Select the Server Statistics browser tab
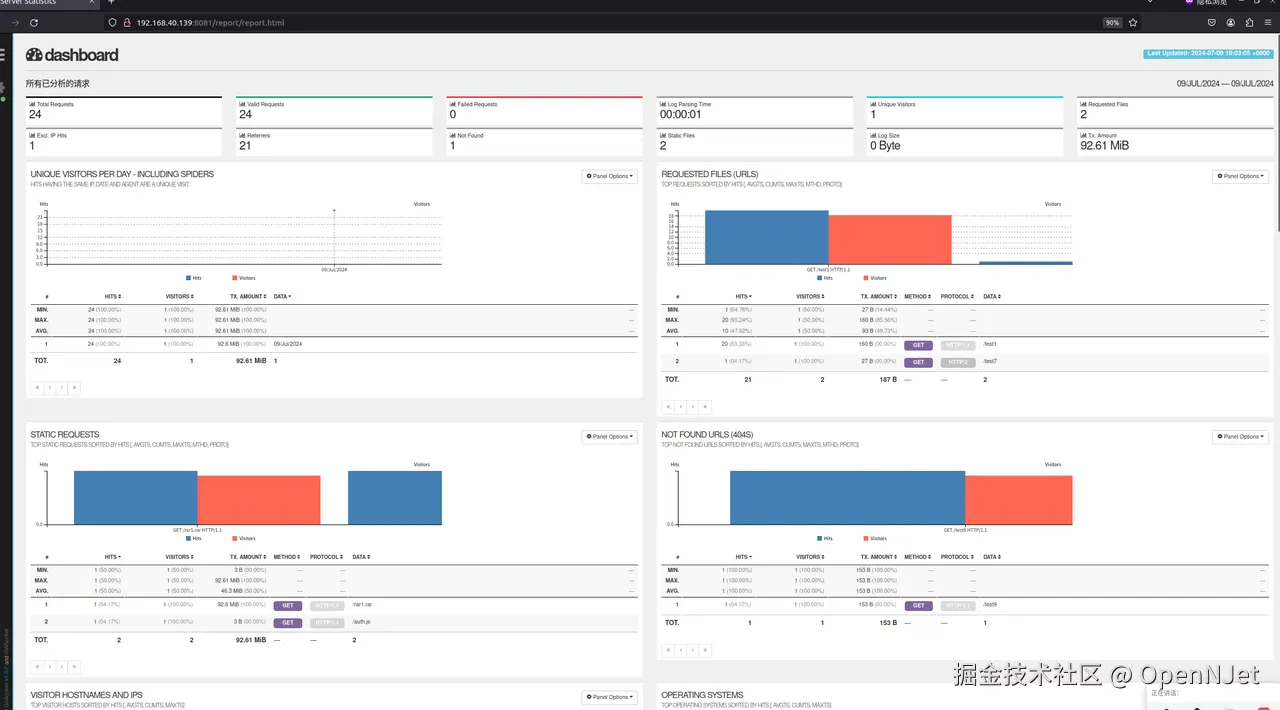The image size is (1280, 710). tap(30, 3)
